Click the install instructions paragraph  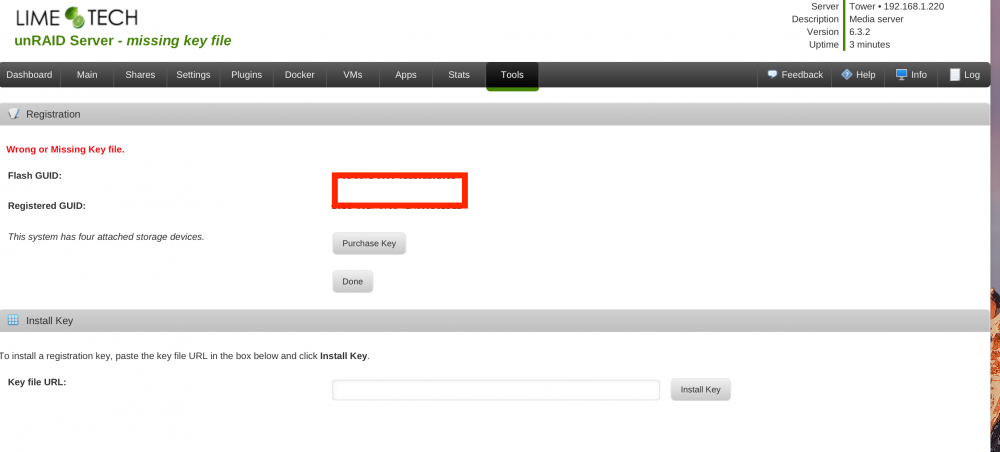click(x=185, y=356)
